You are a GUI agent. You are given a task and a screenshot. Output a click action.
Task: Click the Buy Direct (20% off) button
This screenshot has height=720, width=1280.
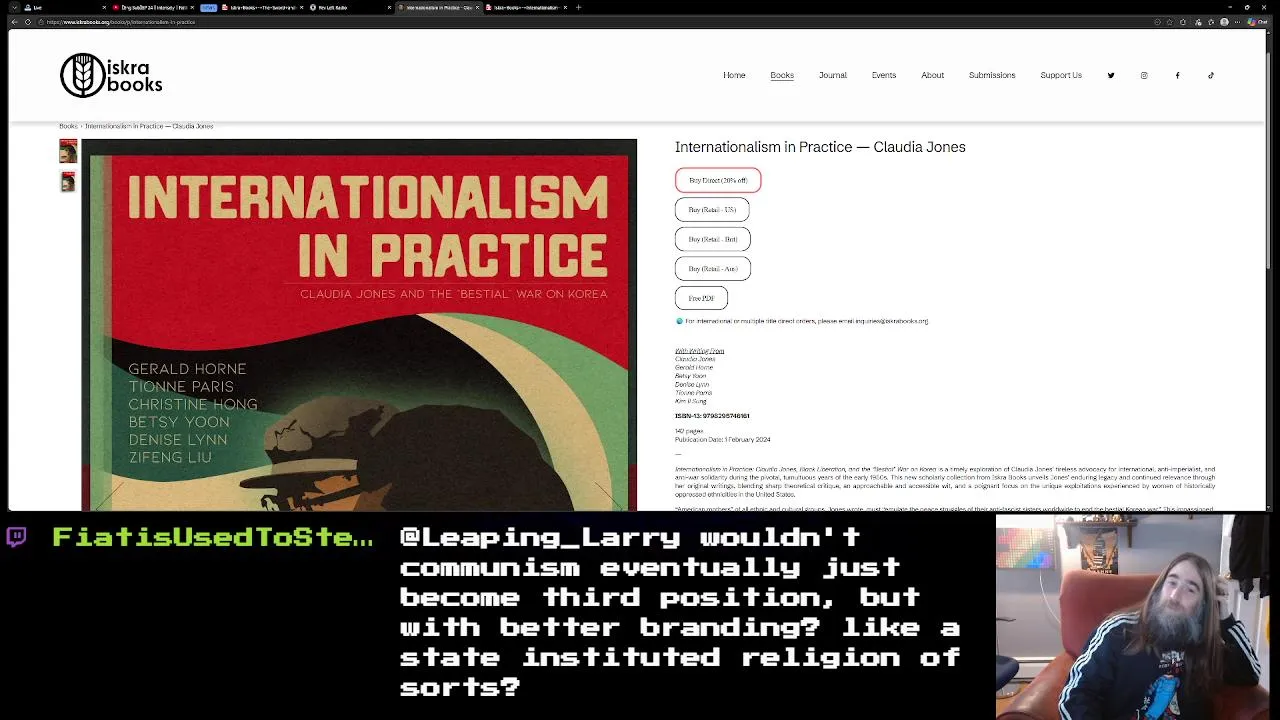pyautogui.click(x=718, y=180)
